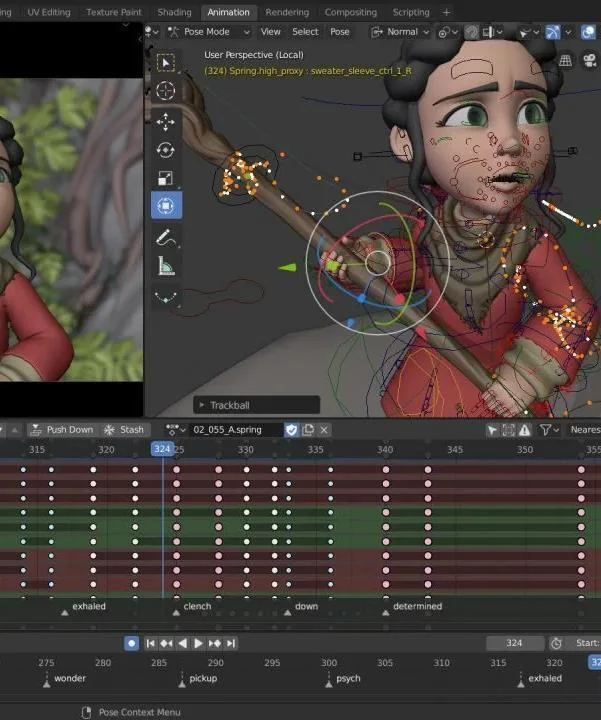
Task: Toggle preview range stopwatch icon
Action: (556, 643)
